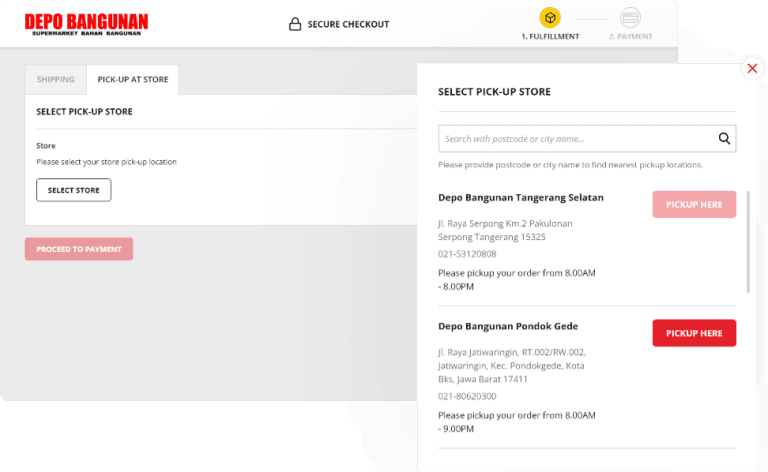The width and height of the screenshot is (768, 472).
Task: Close the Select Pick-Up Store panel
Action: (752, 69)
